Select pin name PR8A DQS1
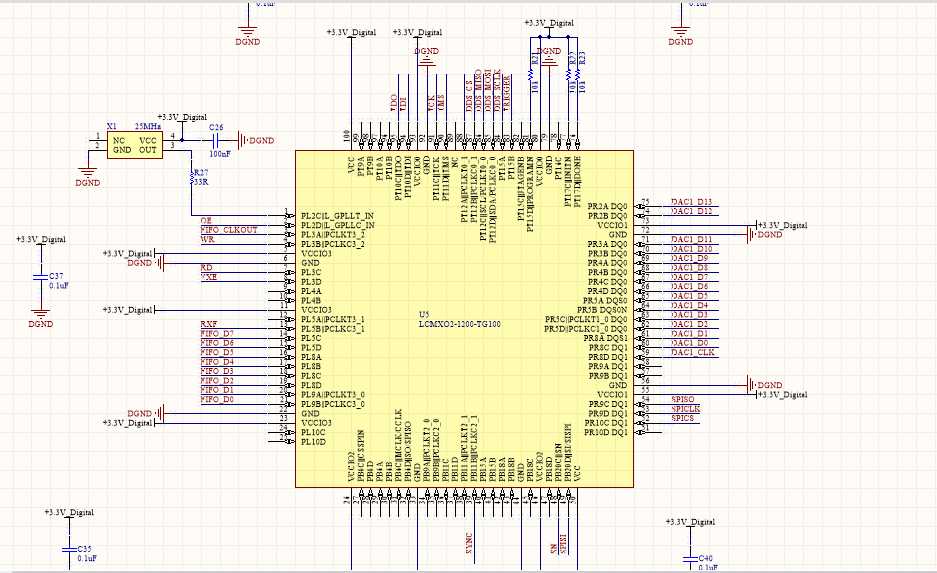Image resolution: width=937 pixels, height=573 pixels. [x=606, y=338]
